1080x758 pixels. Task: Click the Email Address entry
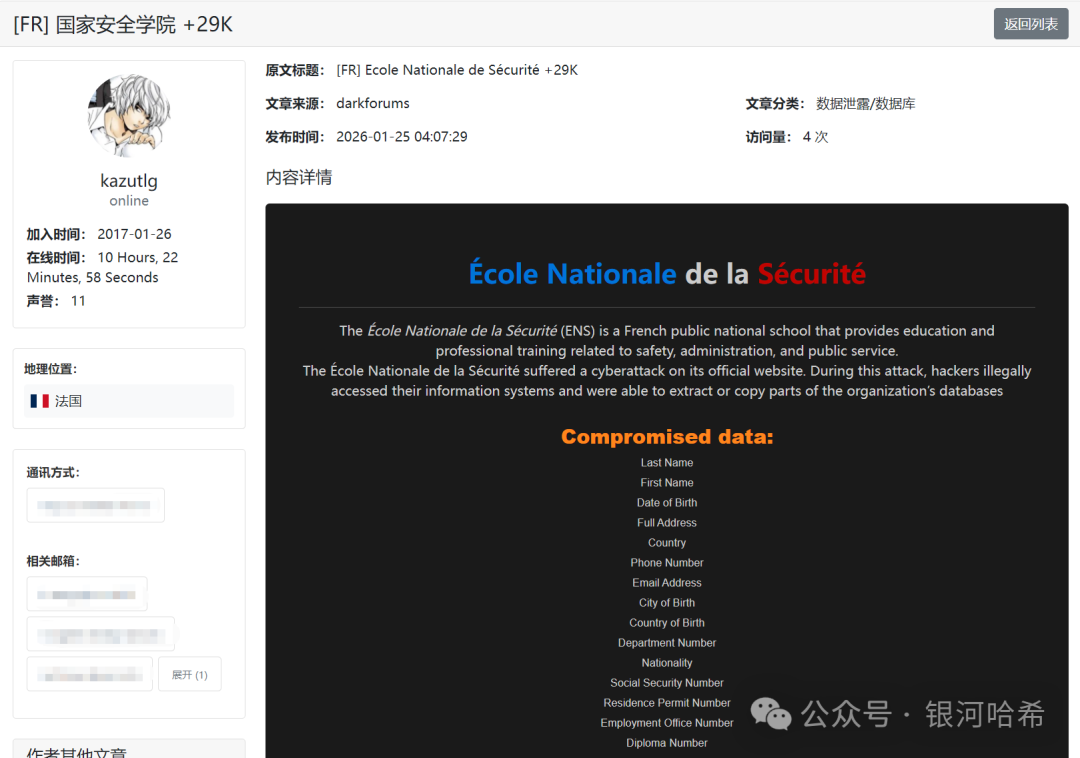click(667, 582)
